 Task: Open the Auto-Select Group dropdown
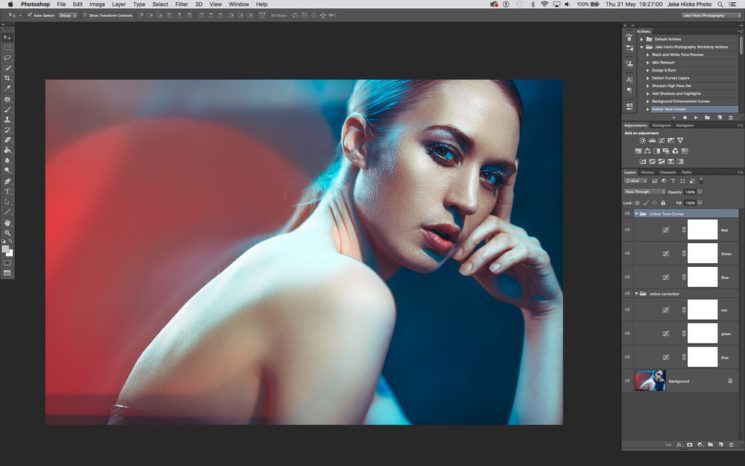(67, 15)
